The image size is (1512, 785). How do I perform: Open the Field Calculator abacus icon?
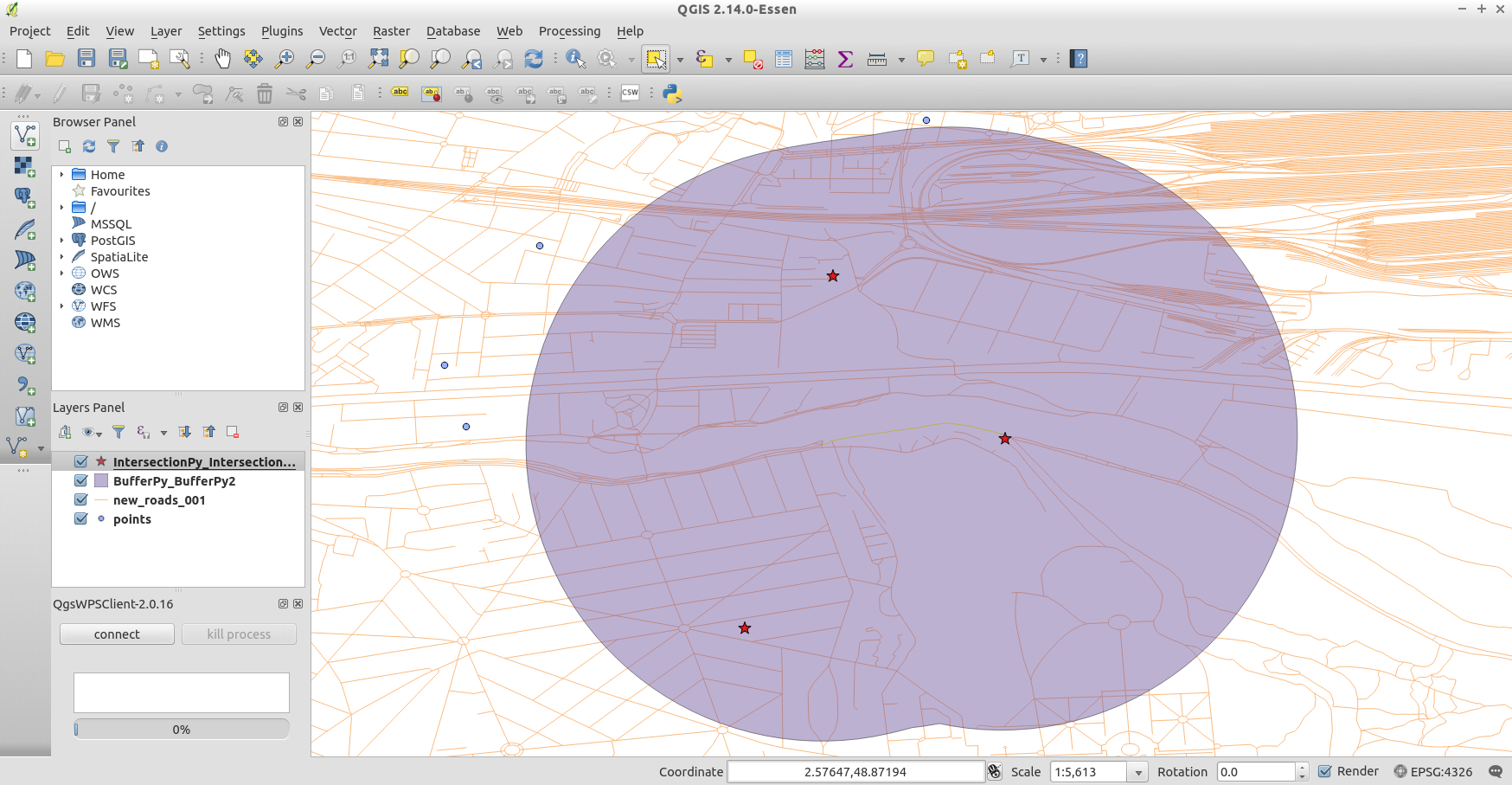click(815, 59)
